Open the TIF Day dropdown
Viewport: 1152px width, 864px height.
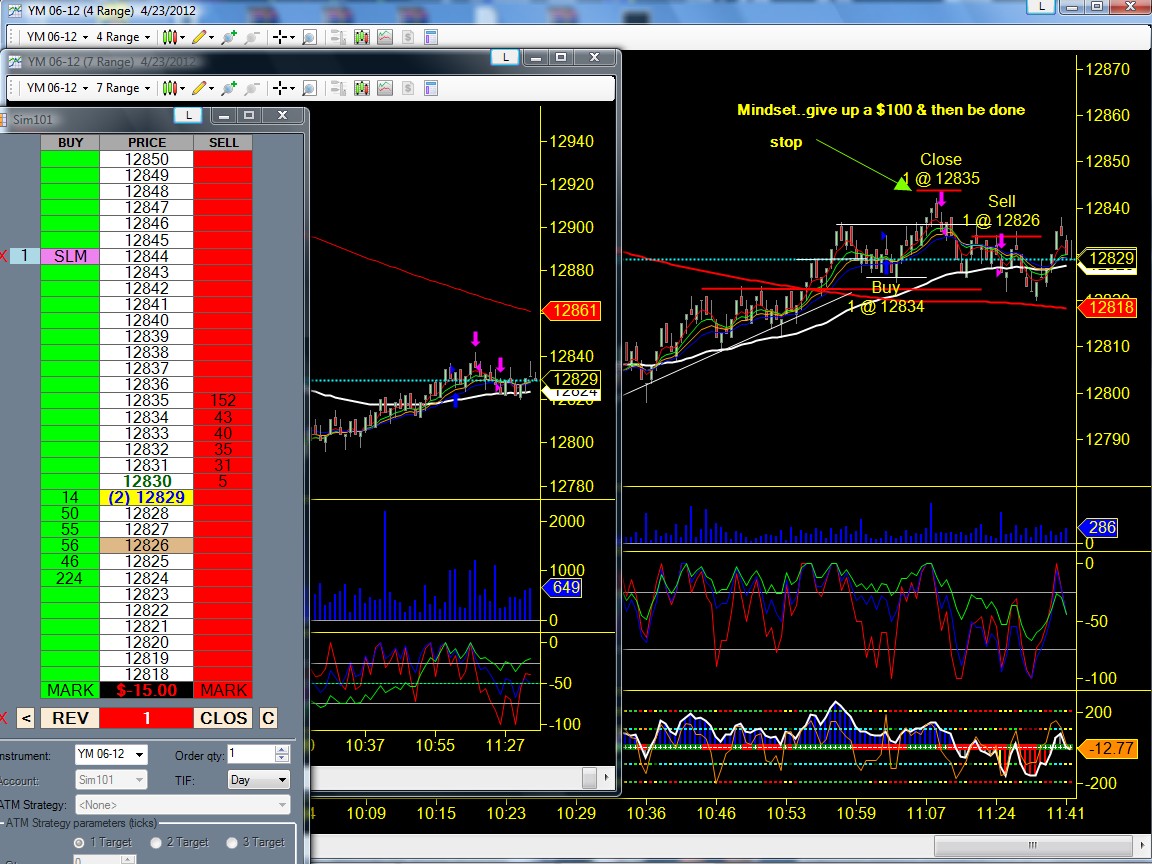click(x=281, y=780)
